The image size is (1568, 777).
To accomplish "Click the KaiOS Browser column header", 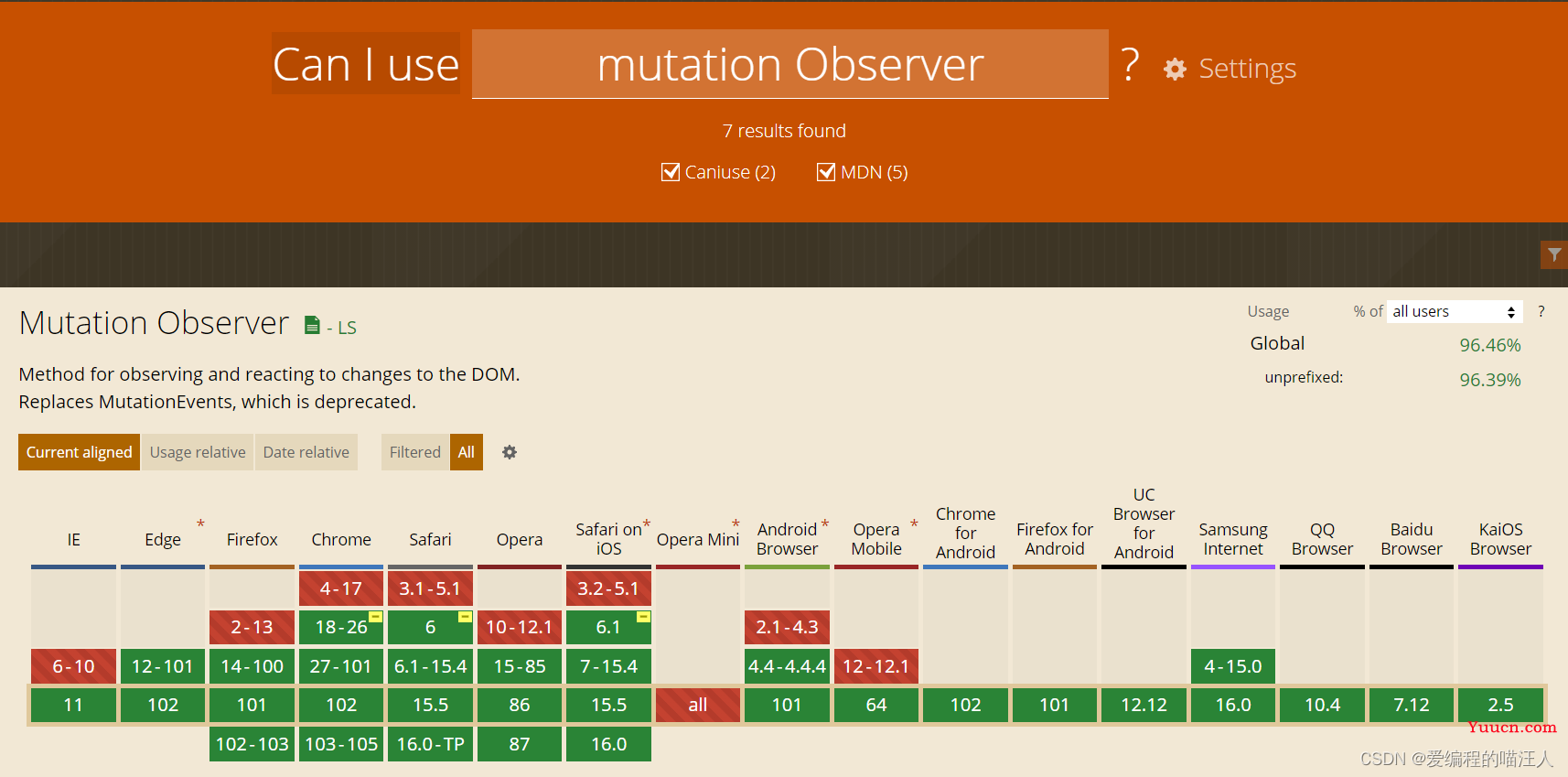I will tap(1500, 539).
